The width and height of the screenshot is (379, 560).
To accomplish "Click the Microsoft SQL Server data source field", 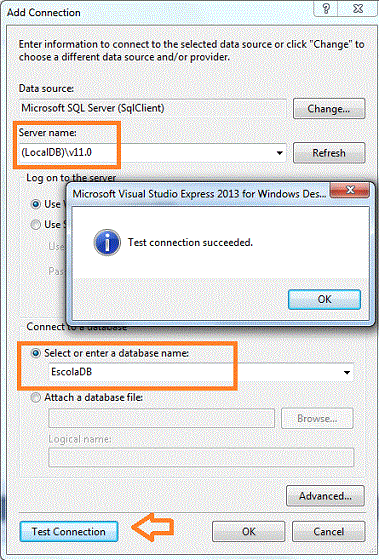I will (153, 108).
